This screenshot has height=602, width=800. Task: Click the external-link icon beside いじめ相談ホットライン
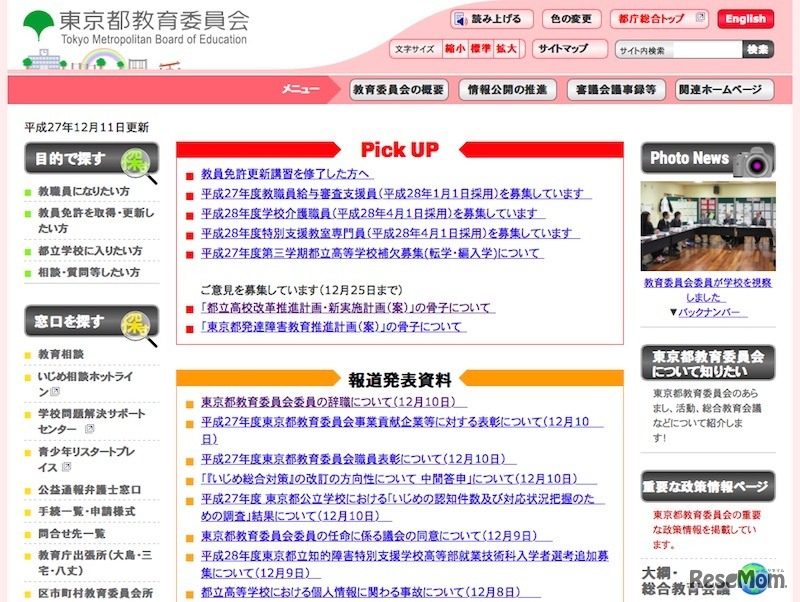tap(54, 390)
